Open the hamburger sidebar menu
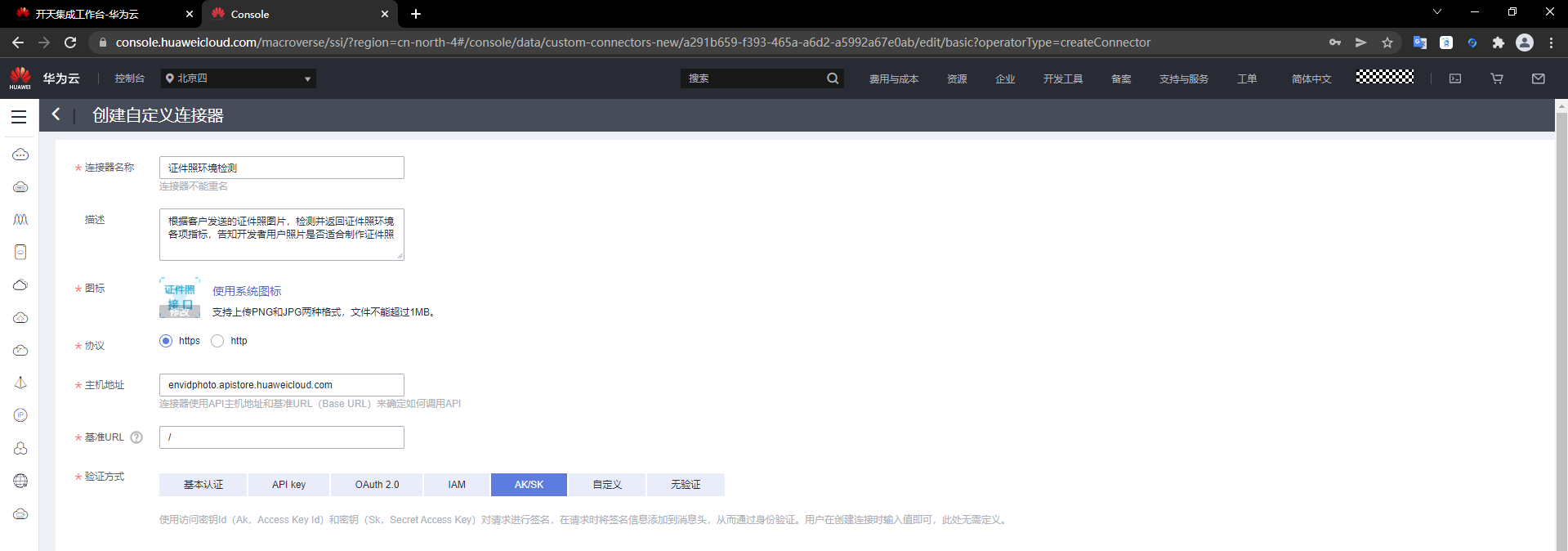This screenshot has width=1568, height=551. [x=19, y=117]
